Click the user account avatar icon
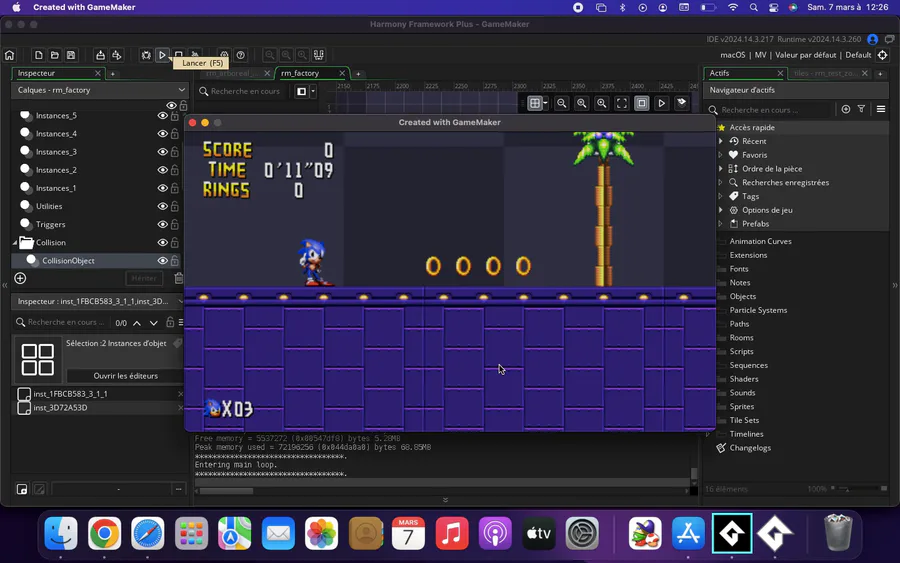The image size is (900, 563). pyautogui.click(x=872, y=39)
